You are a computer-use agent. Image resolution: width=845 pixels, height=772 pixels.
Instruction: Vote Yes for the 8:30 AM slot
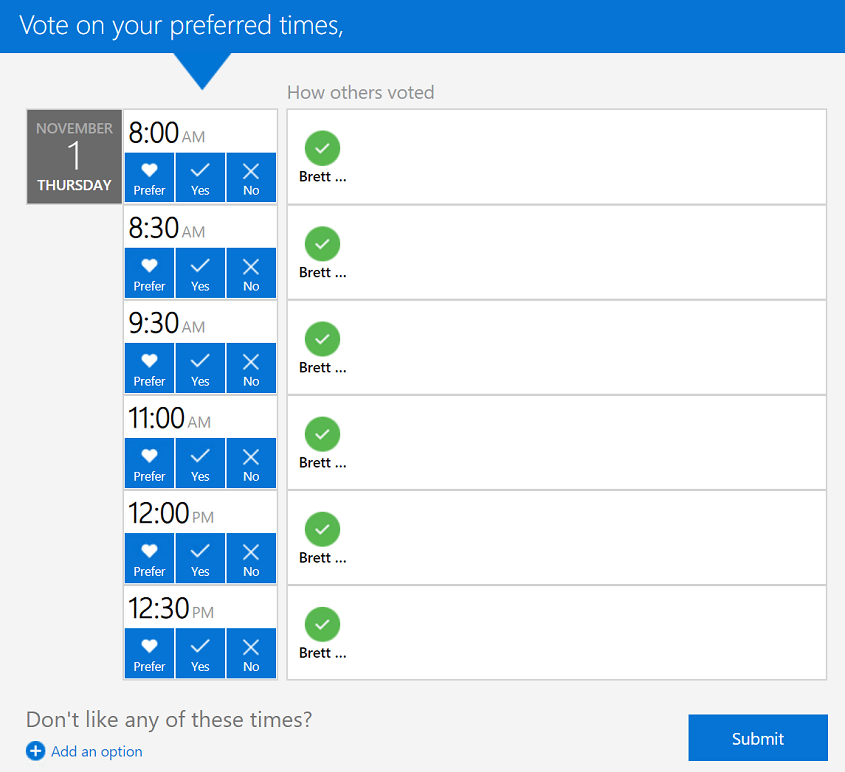[x=200, y=272]
